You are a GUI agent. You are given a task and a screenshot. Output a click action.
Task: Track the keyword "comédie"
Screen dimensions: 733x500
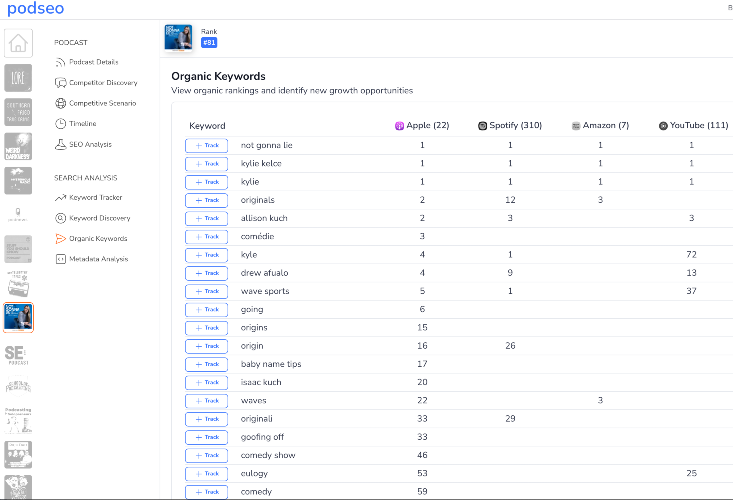[207, 237]
